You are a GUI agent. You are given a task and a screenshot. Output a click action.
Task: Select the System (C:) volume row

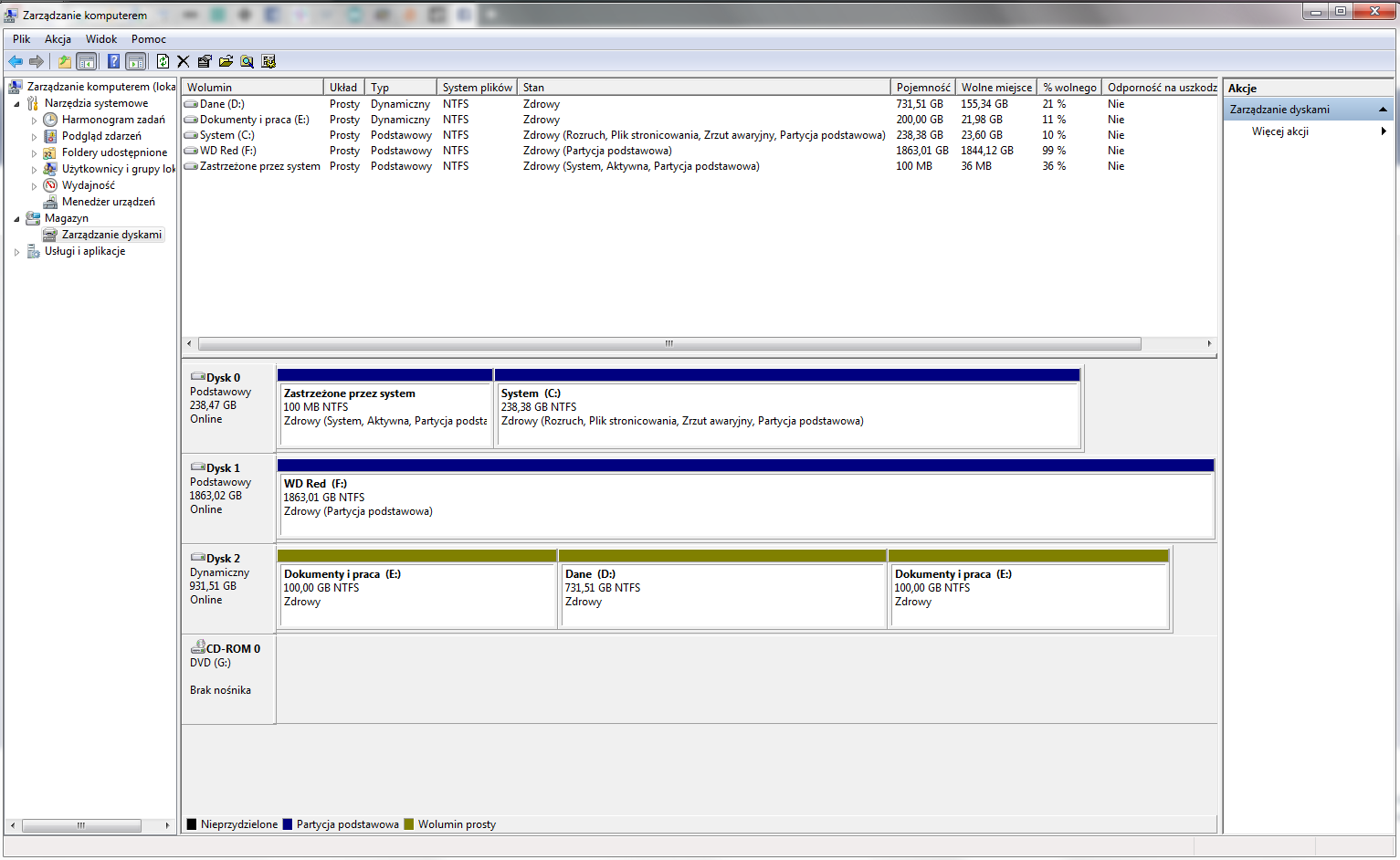pyautogui.click(x=700, y=135)
